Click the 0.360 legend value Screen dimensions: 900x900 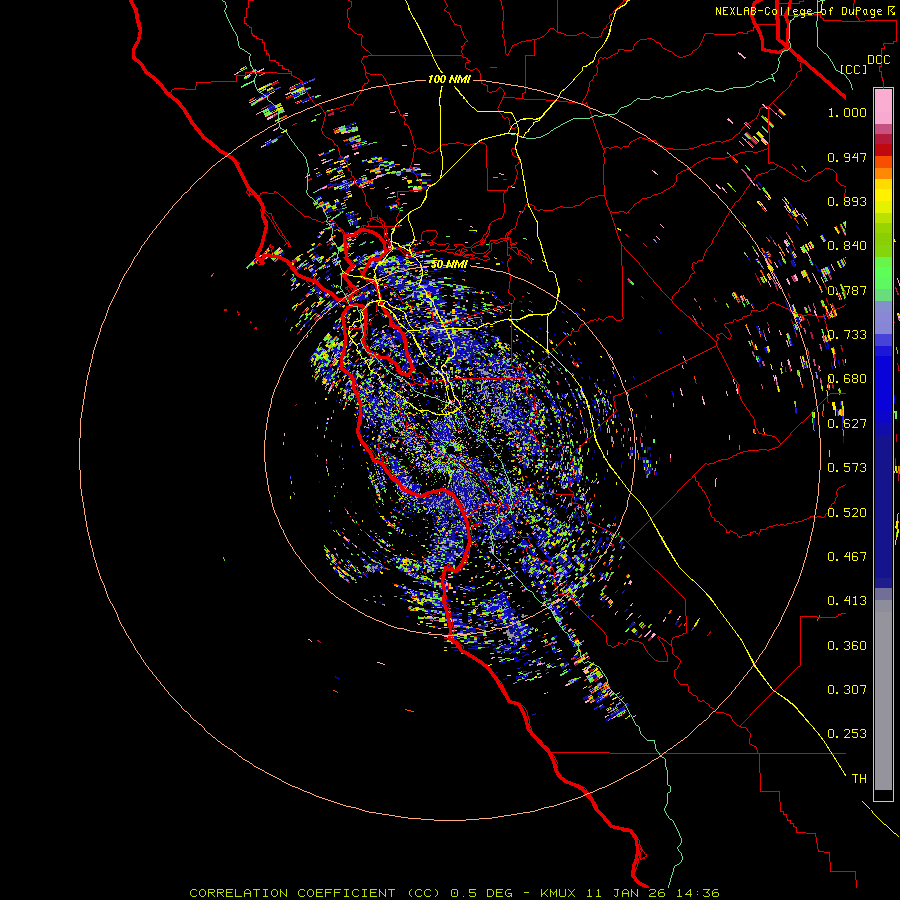pos(847,646)
